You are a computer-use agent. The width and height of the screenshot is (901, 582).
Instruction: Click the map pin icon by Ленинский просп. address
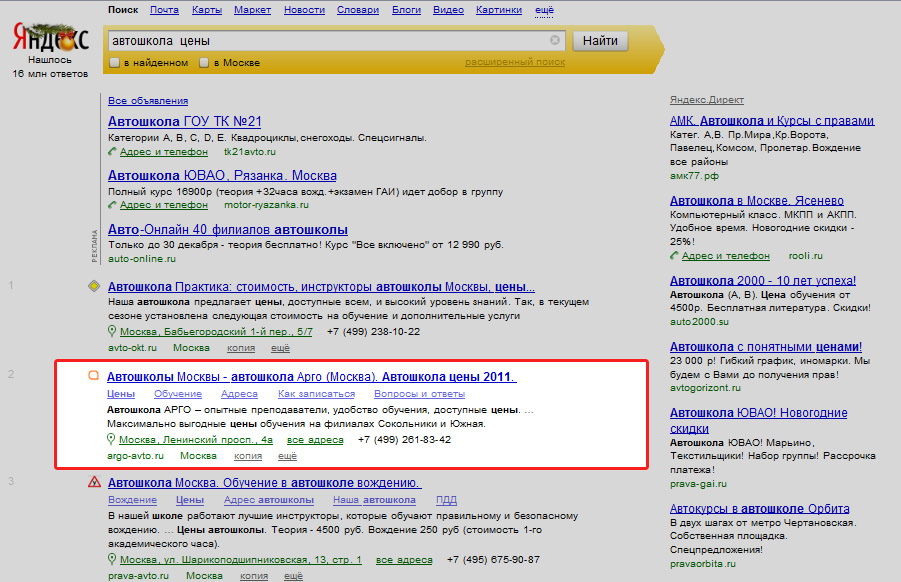coord(111,440)
